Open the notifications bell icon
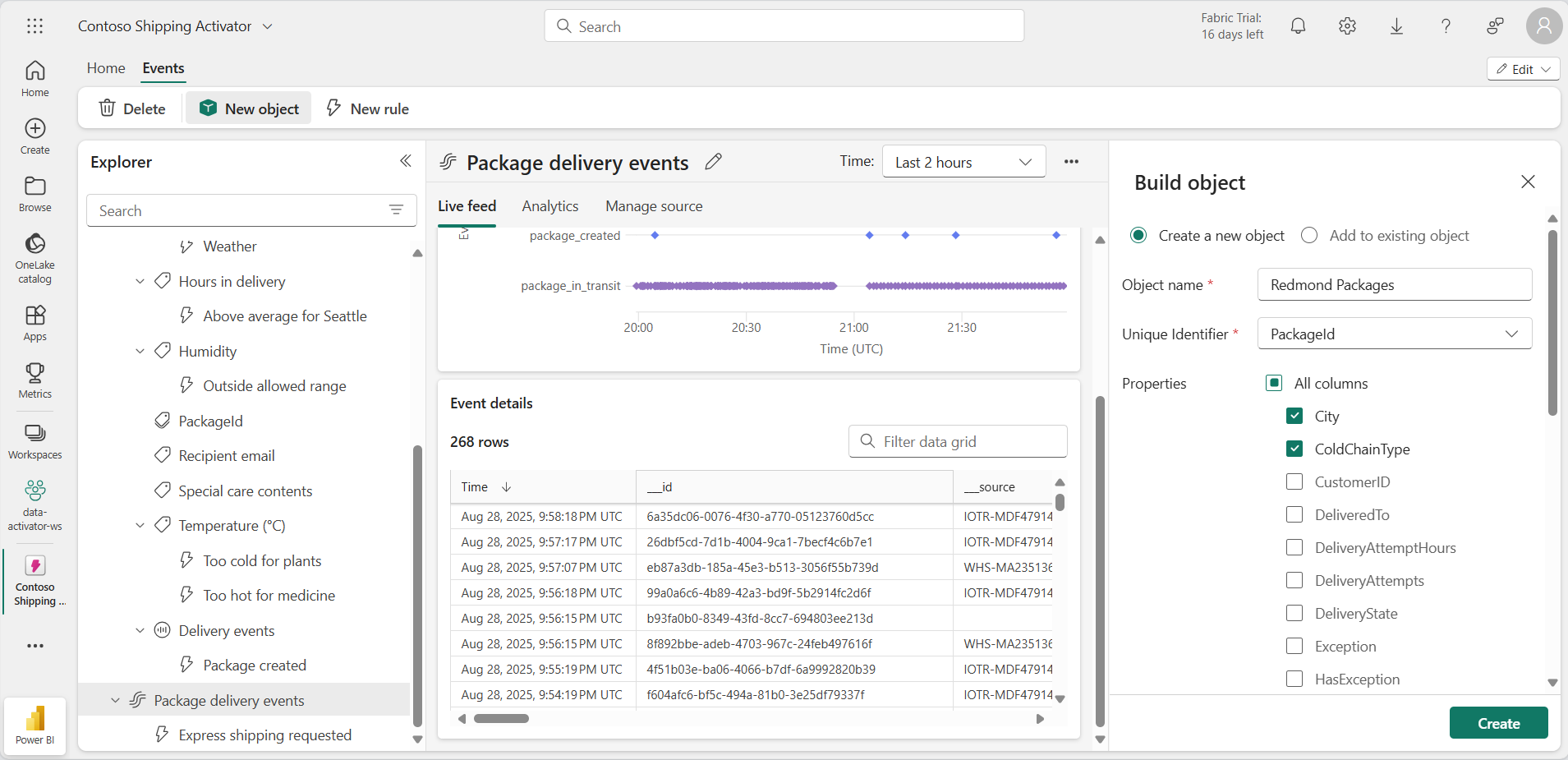The image size is (1568, 760). [x=1298, y=26]
